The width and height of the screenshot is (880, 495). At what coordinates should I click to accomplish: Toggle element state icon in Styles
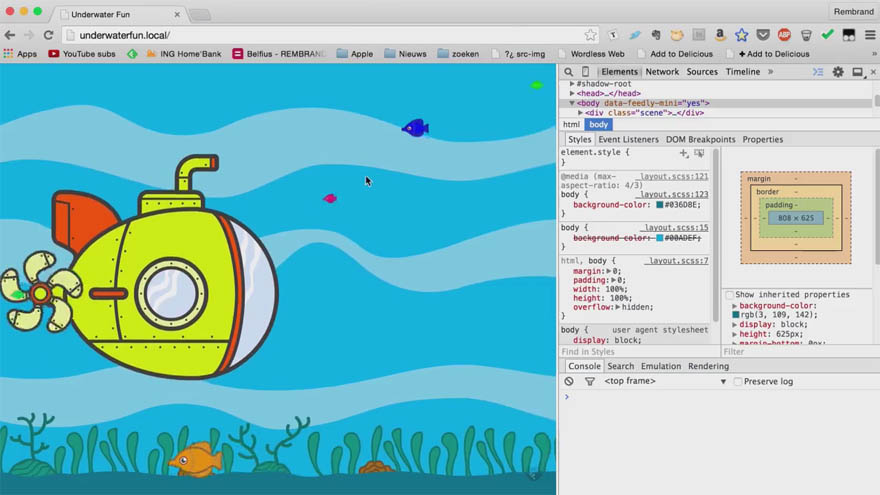coord(699,153)
